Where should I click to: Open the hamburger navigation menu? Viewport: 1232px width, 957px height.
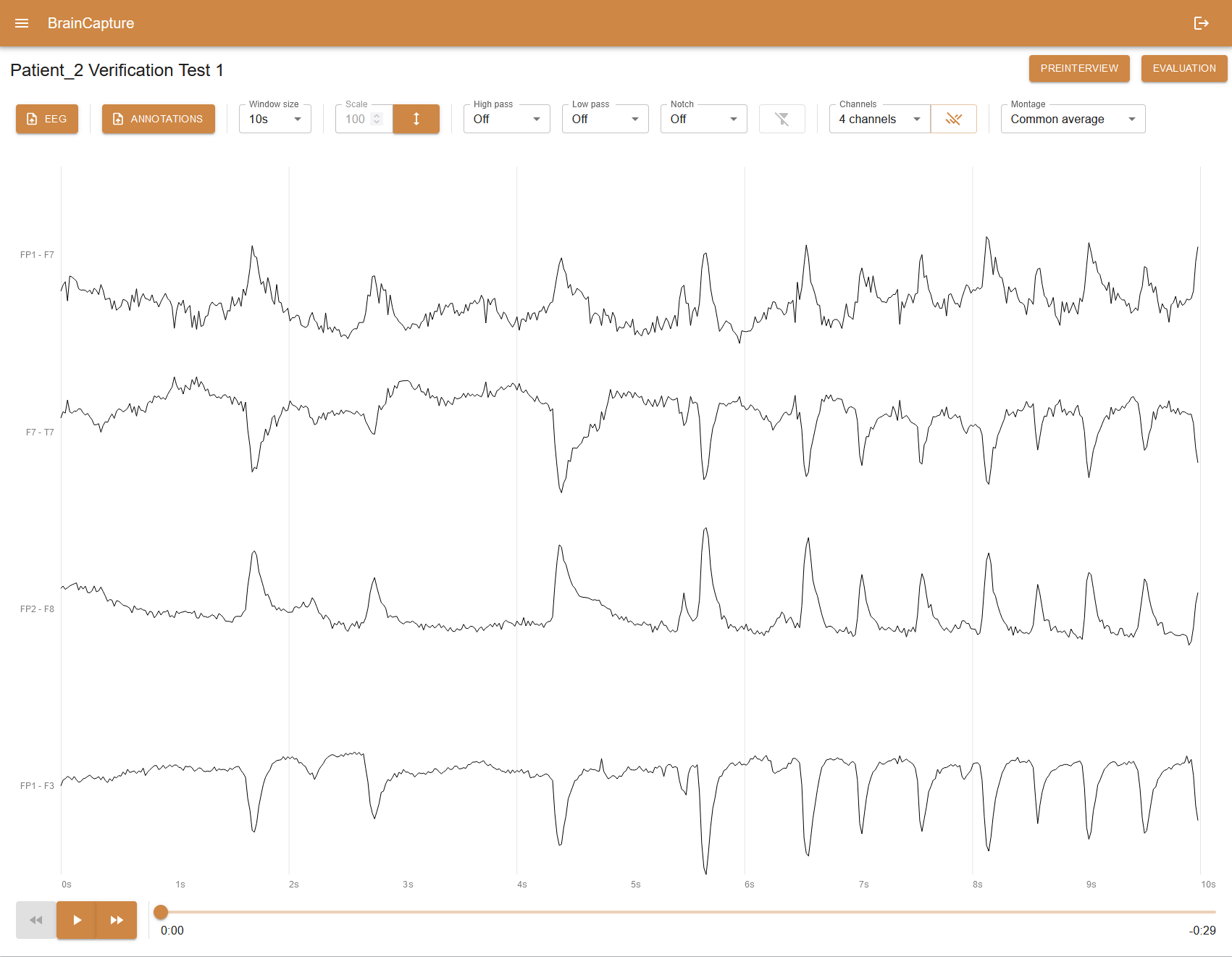pyautogui.click(x=22, y=23)
